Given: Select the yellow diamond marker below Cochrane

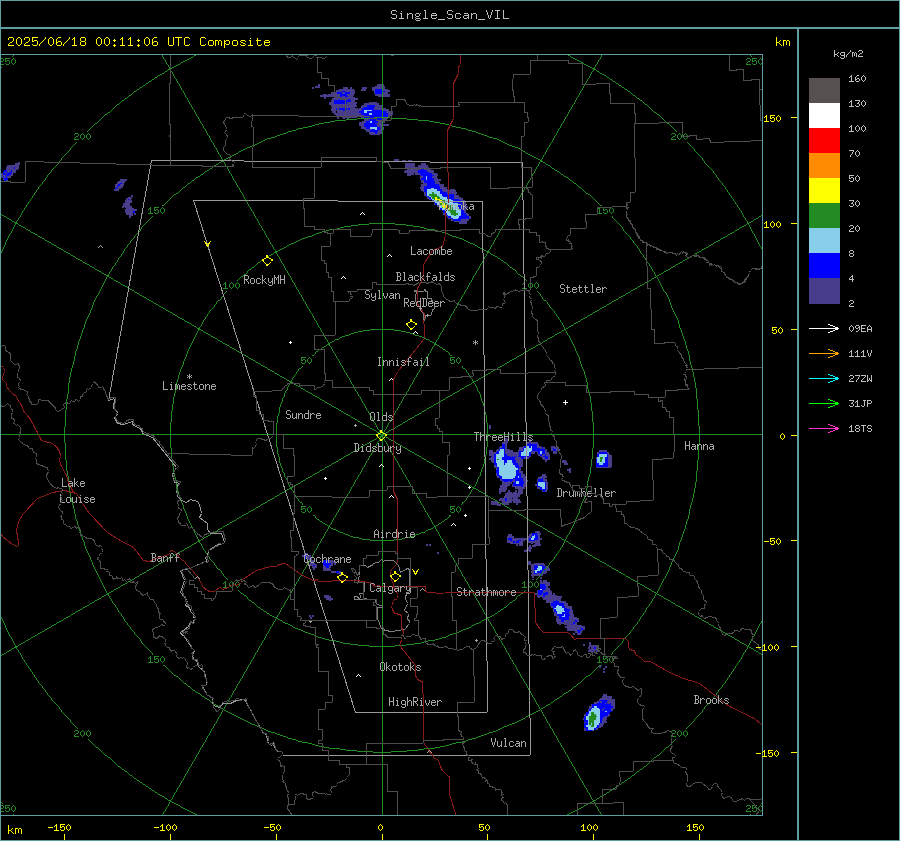Looking at the screenshot, I should [342, 577].
